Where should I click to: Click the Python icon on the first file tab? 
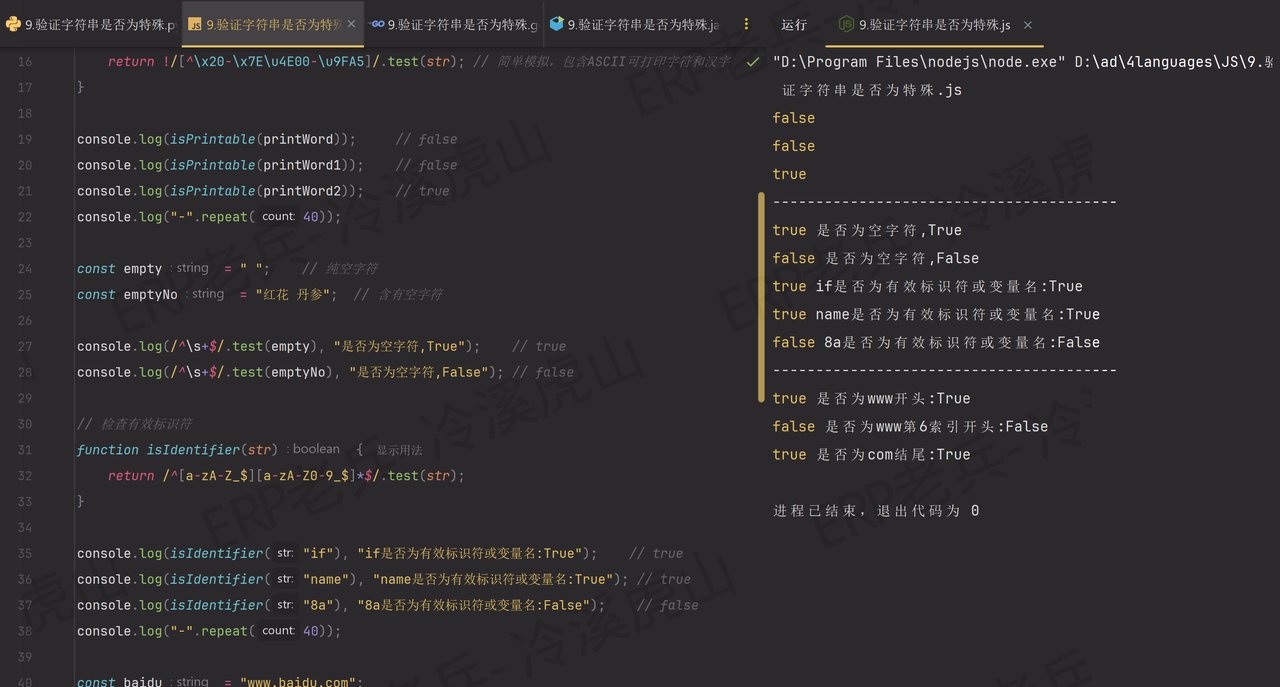(12, 24)
